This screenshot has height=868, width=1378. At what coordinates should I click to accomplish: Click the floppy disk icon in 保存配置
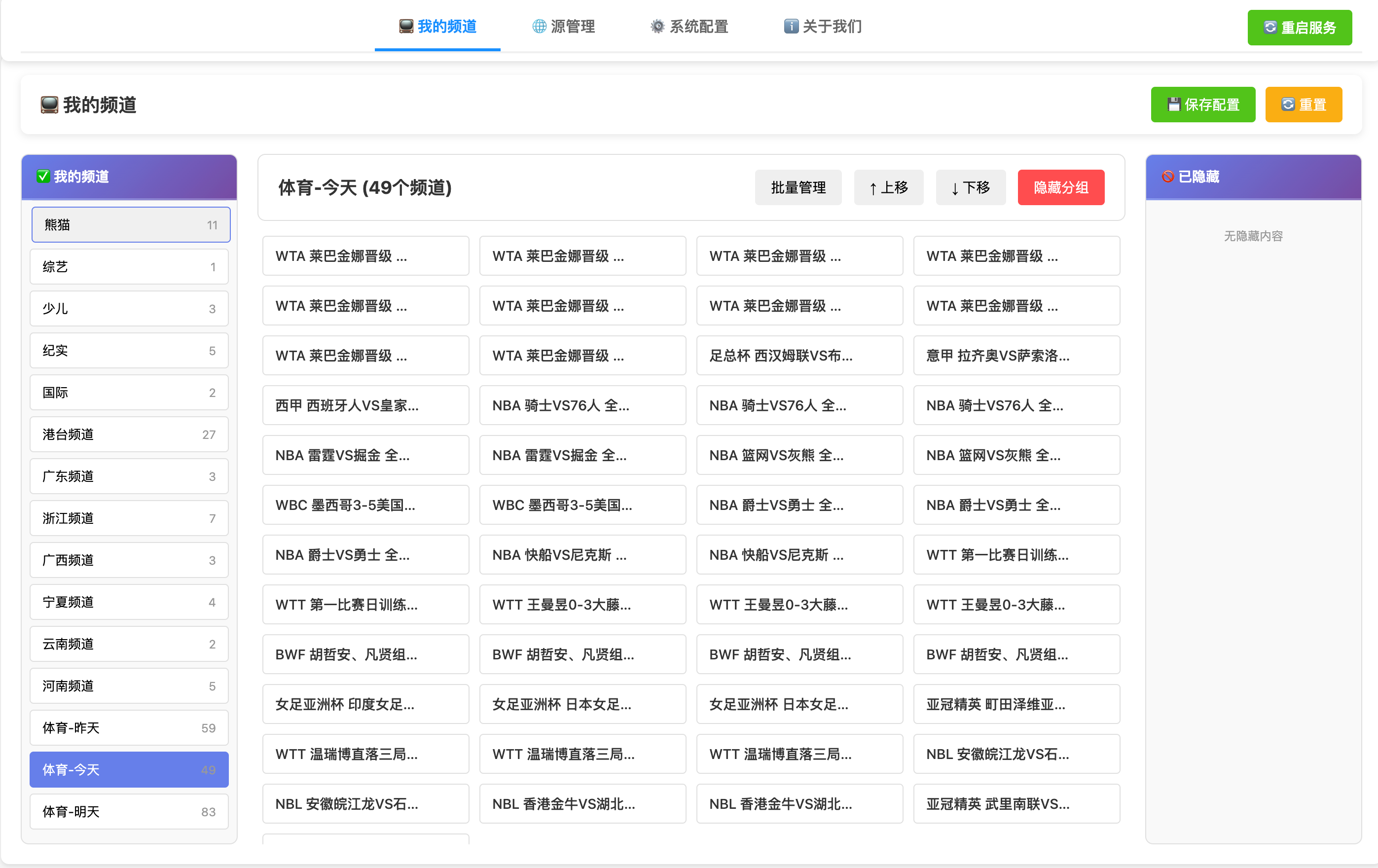pos(1174,105)
